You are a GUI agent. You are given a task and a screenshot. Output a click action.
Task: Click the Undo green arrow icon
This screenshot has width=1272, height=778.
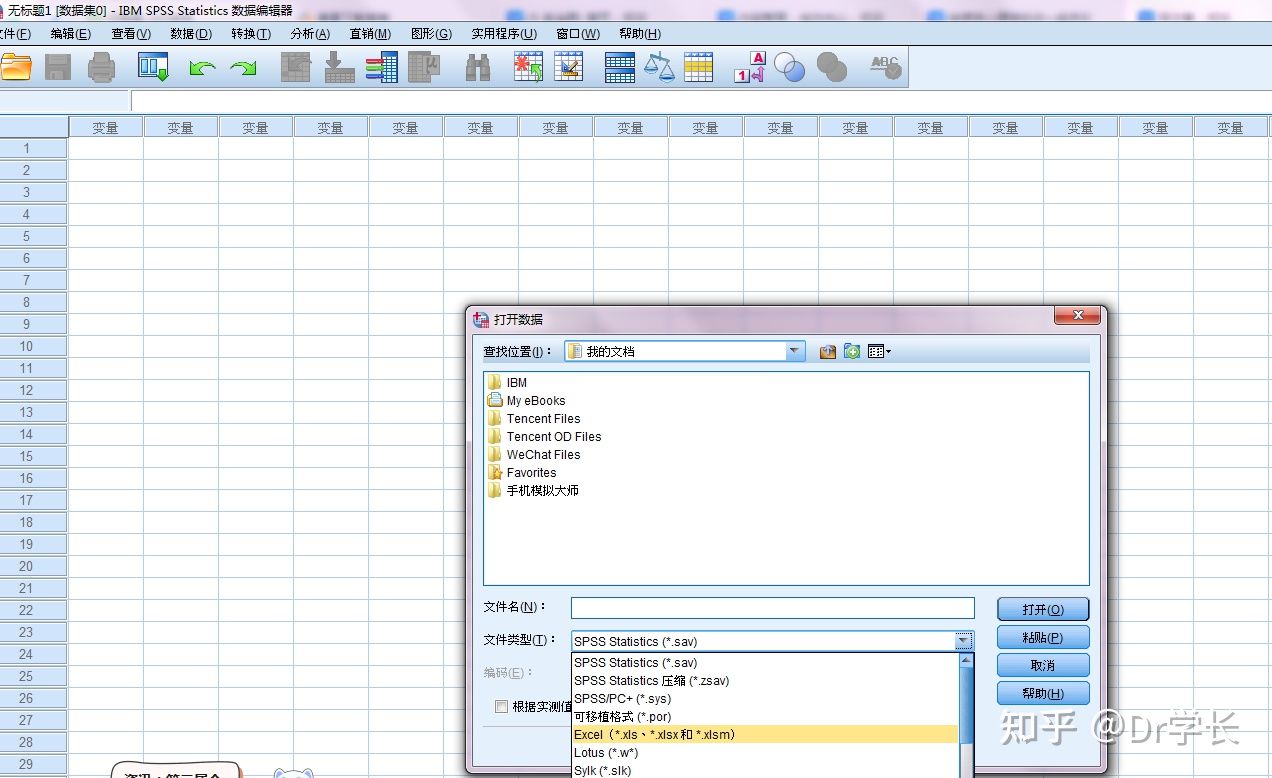202,68
